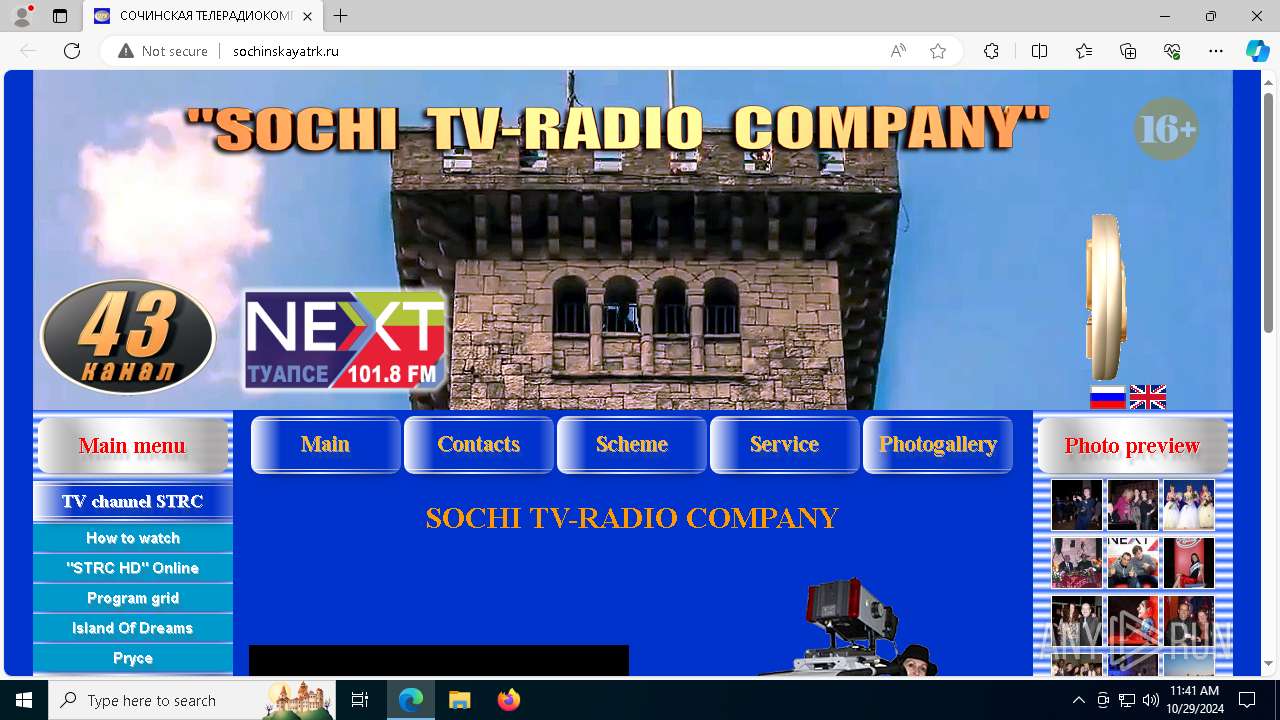Open the Pryce link
The width and height of the screenshot is (1280, 720).
(x=133, y=658)
